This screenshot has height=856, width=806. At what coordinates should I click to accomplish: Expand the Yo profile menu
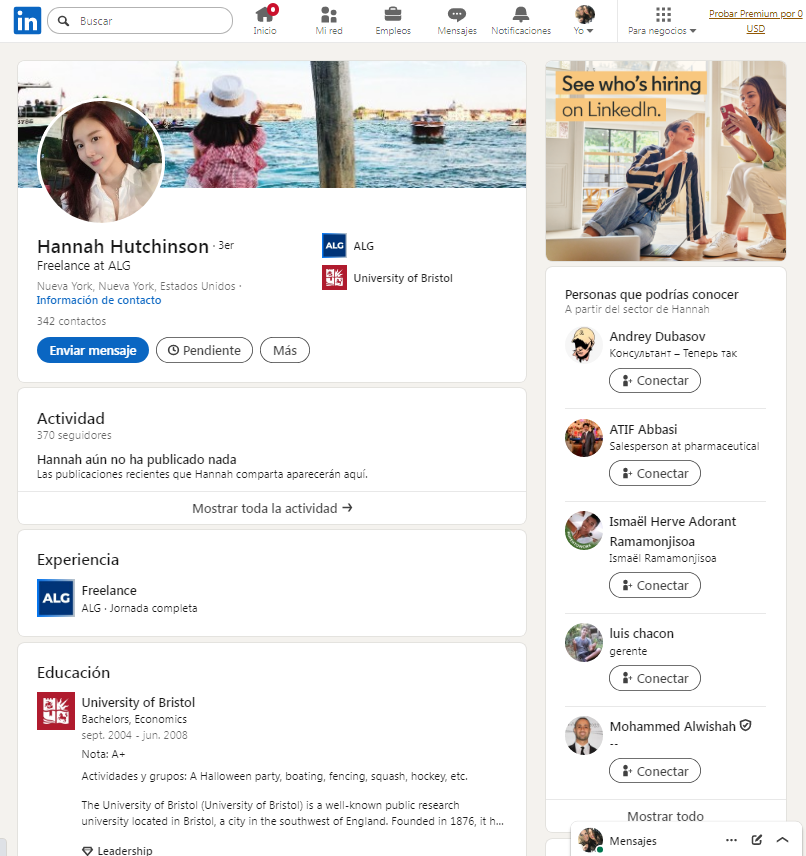click(584, 21)
